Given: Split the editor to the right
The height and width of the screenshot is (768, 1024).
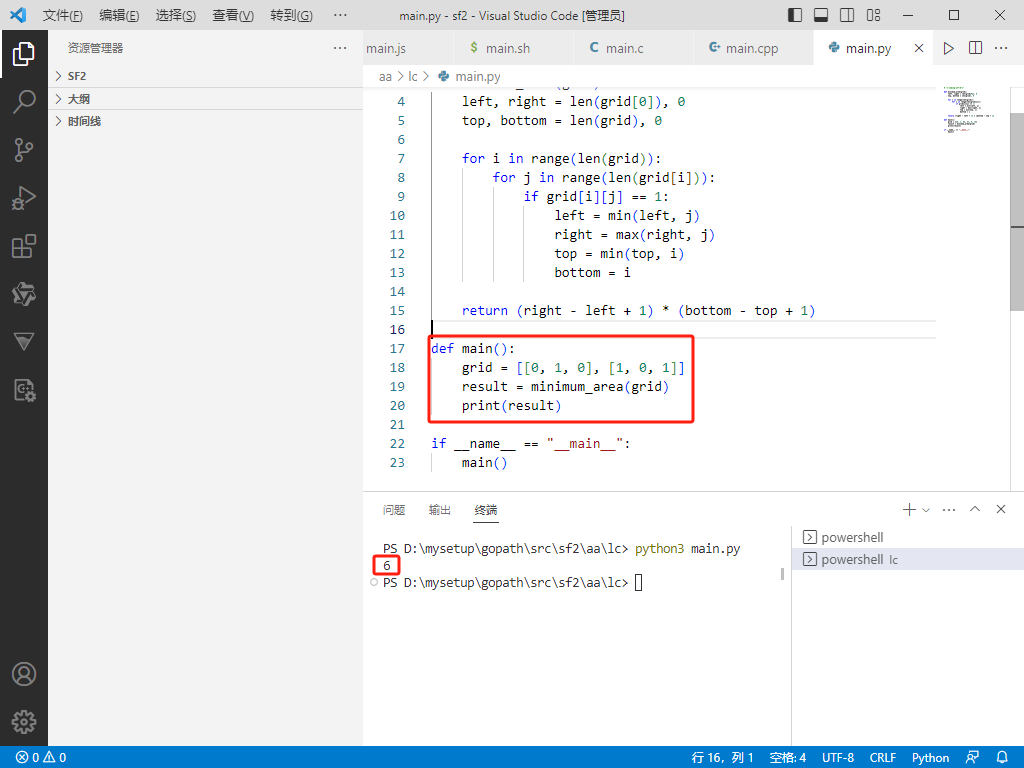Looking at the screenshot, I should (975, 48).
